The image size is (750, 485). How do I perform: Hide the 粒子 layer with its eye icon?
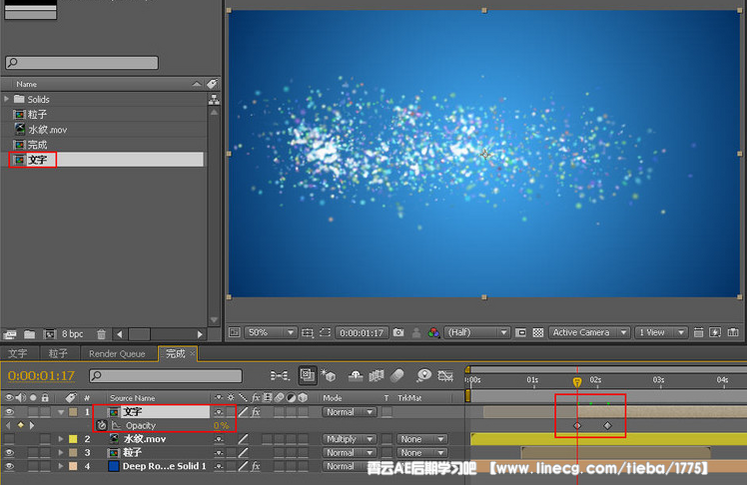click(9, 452)
